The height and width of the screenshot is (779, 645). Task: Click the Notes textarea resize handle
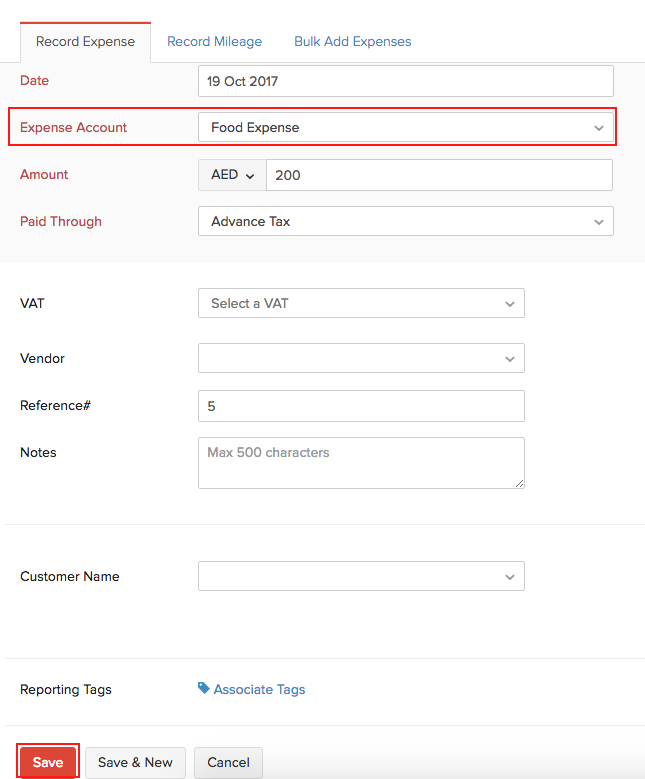(519, 483)
